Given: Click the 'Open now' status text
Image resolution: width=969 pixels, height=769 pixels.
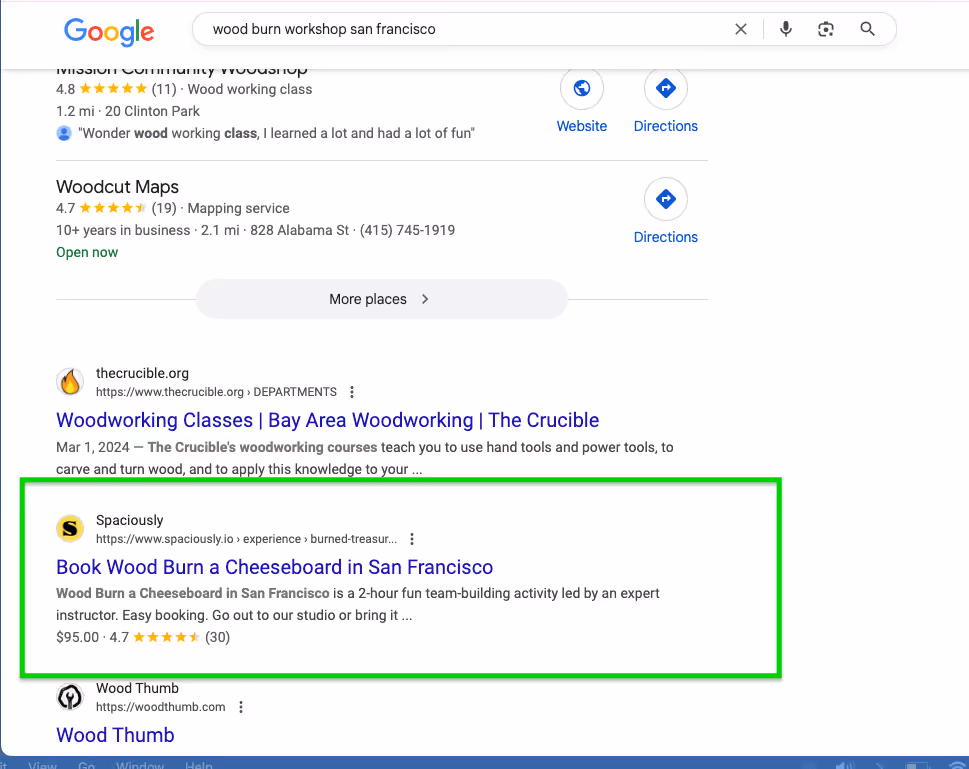Looking at the screenshot, I should coord(87,253).
